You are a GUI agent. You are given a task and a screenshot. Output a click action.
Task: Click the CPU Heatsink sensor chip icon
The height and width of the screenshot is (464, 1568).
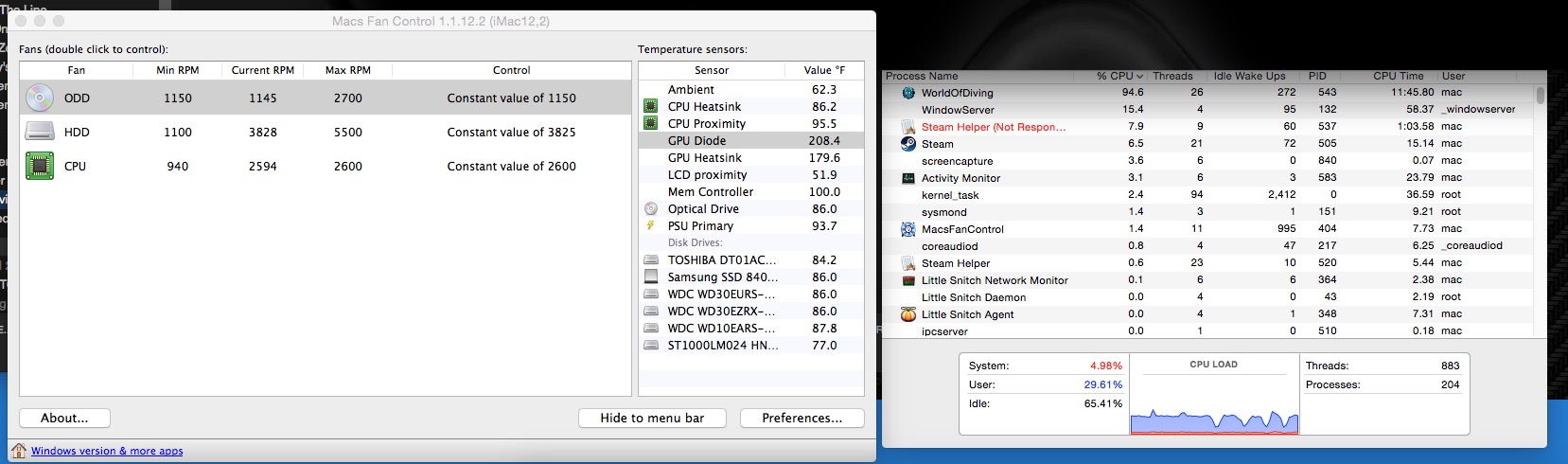click(x=651, y=107)
